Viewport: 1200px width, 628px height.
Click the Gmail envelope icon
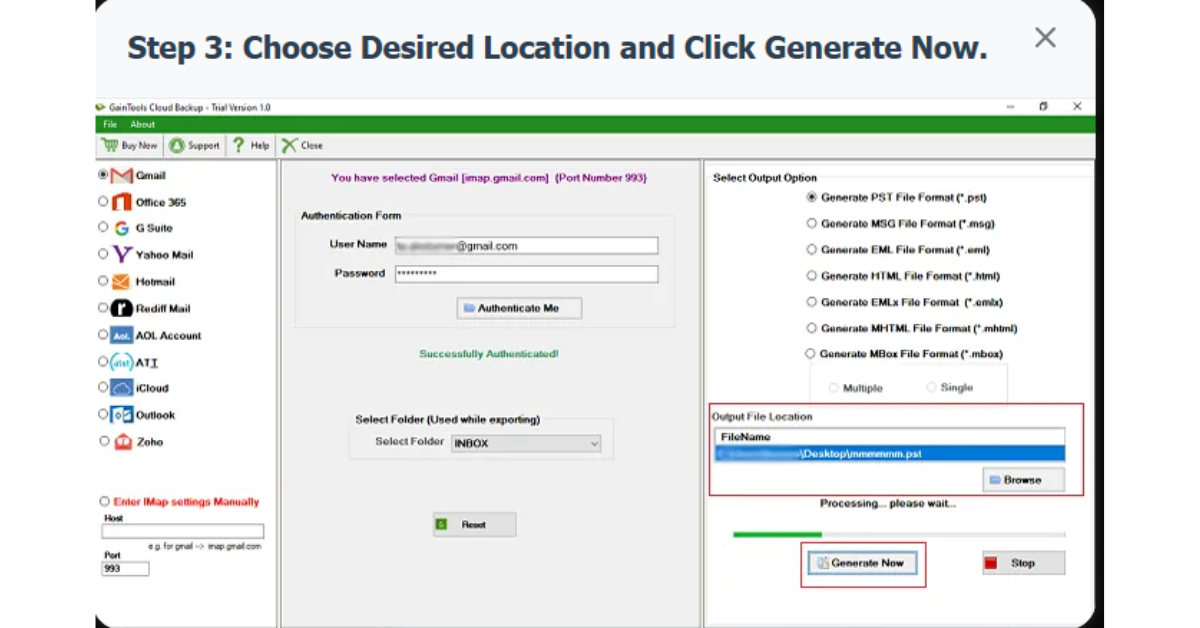122,175
